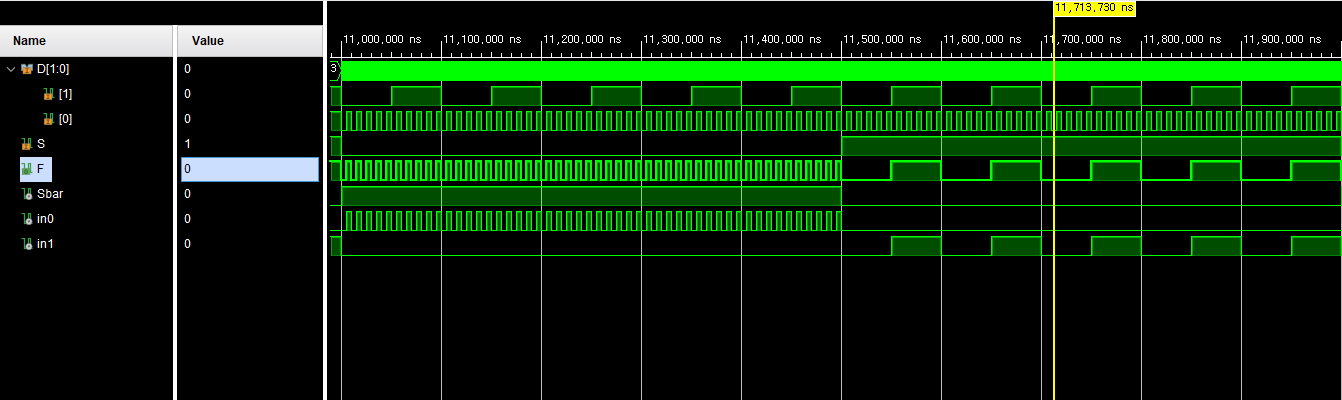This screenshot has height=400, width=1342.
Task: Select the highlighted value cell of F
Action: point(250,169)
